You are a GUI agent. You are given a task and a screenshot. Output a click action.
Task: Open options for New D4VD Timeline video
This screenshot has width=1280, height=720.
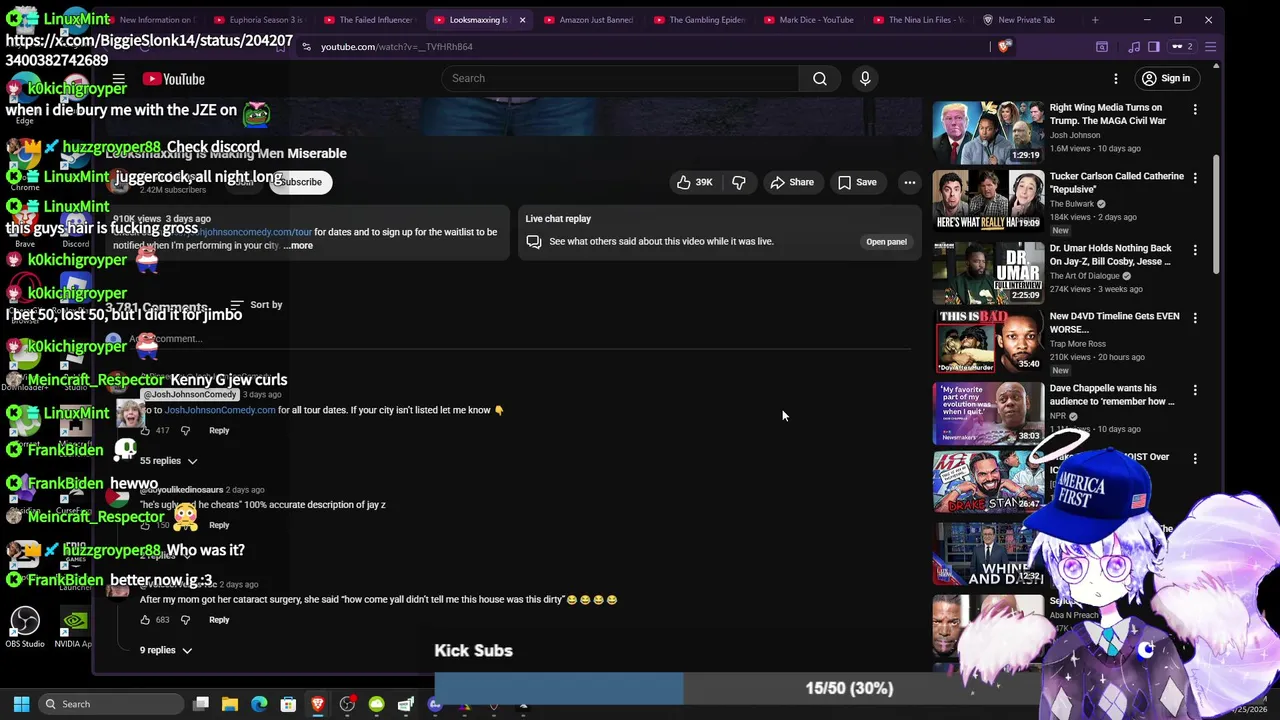(1195, 318)
